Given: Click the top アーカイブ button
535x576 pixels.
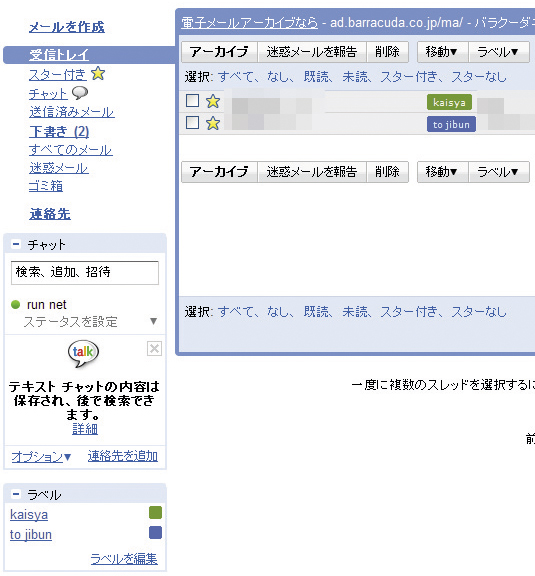Looking at the screenshot, I should (219, 52).
